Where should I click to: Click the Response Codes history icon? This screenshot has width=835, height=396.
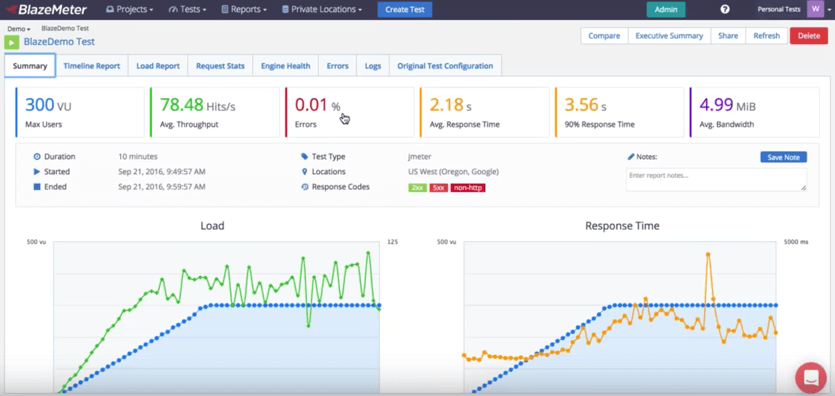pyautogui.click(x=305, y=187)
